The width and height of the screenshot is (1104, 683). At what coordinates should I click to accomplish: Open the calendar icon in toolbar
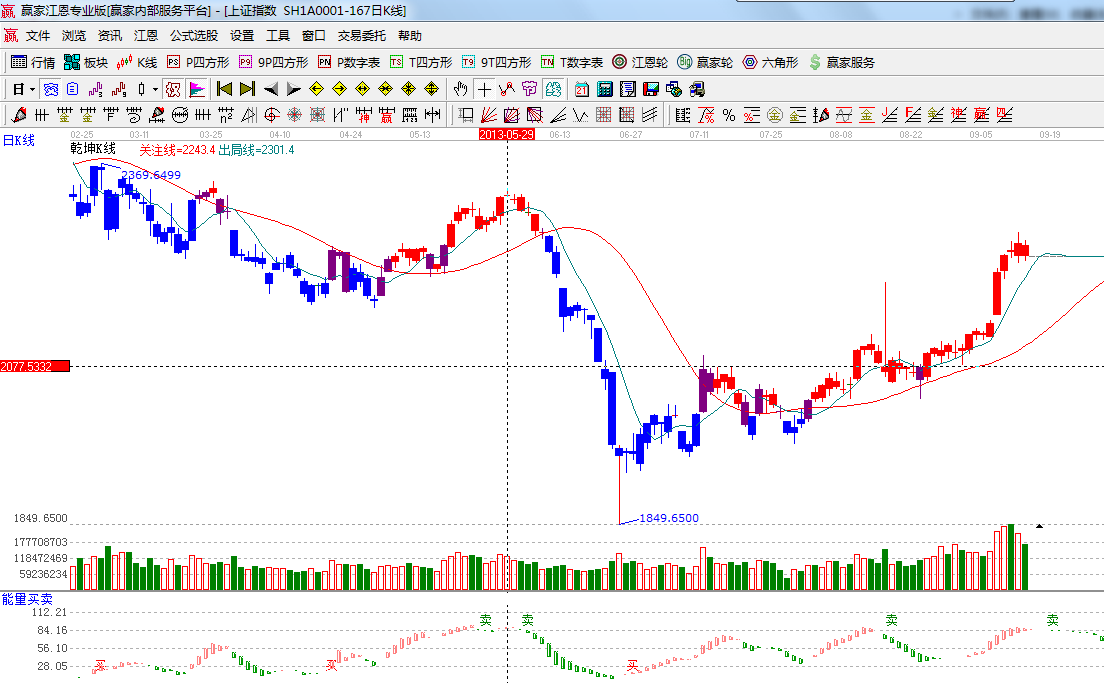point(581,89)
